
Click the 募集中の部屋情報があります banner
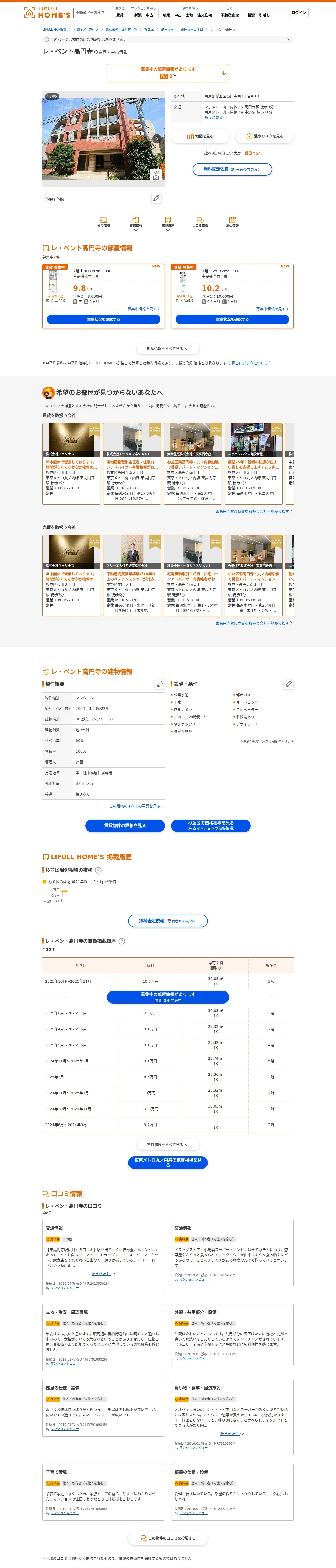tap(168, 73)
